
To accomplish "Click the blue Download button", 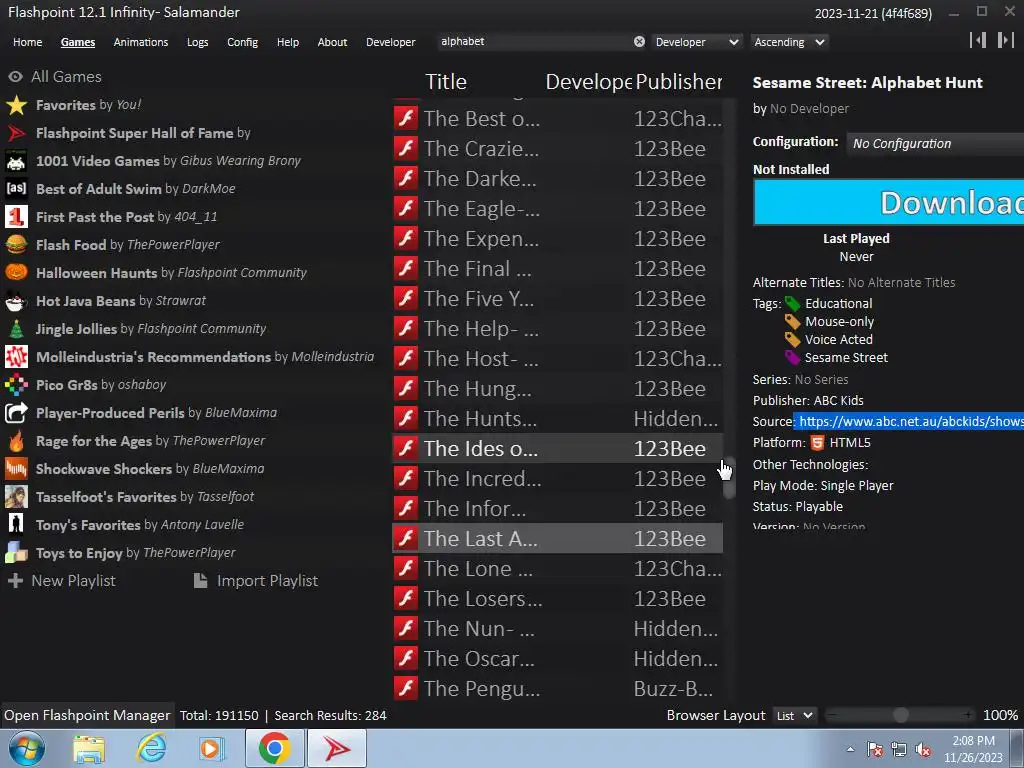I will 889,202.
